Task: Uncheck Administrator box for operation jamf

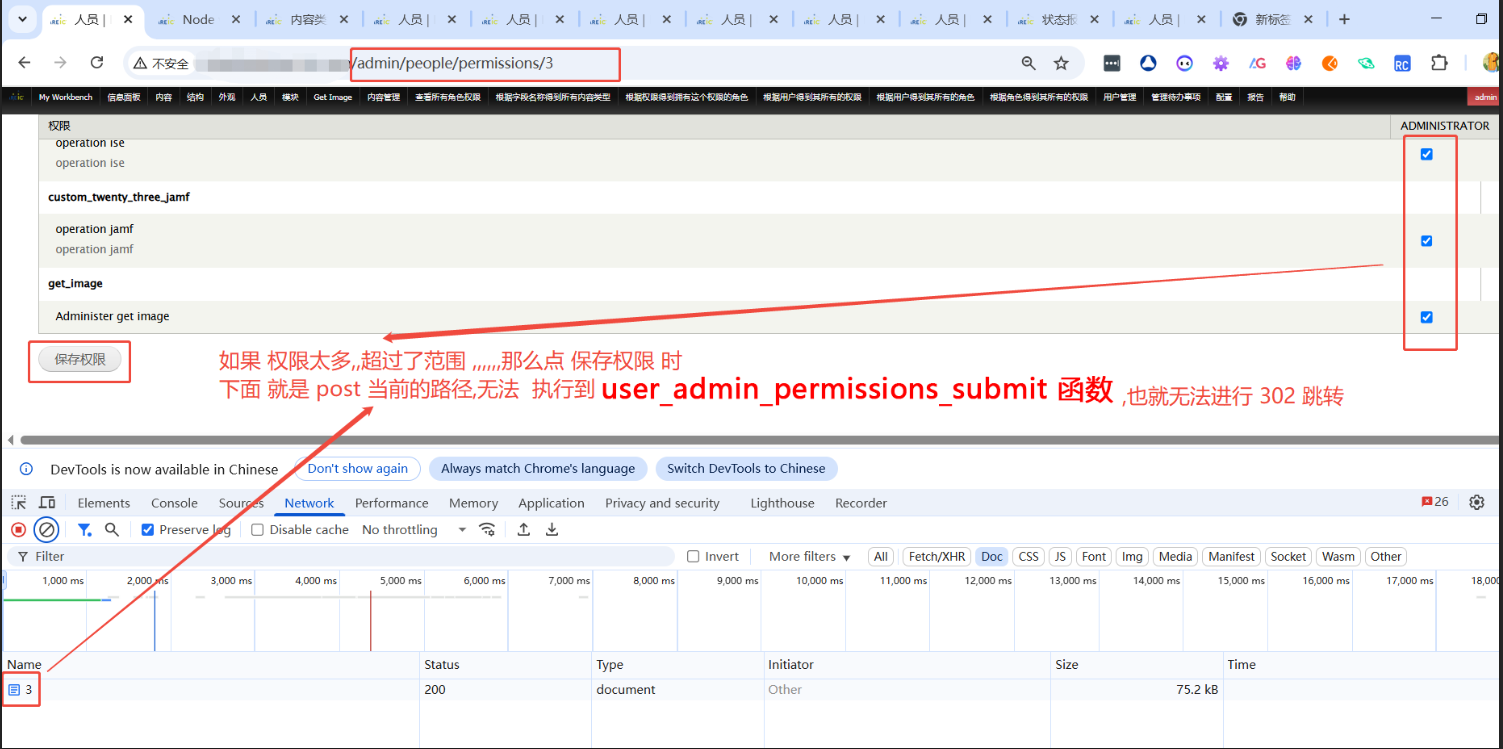Action: (x=1427, y=241)
